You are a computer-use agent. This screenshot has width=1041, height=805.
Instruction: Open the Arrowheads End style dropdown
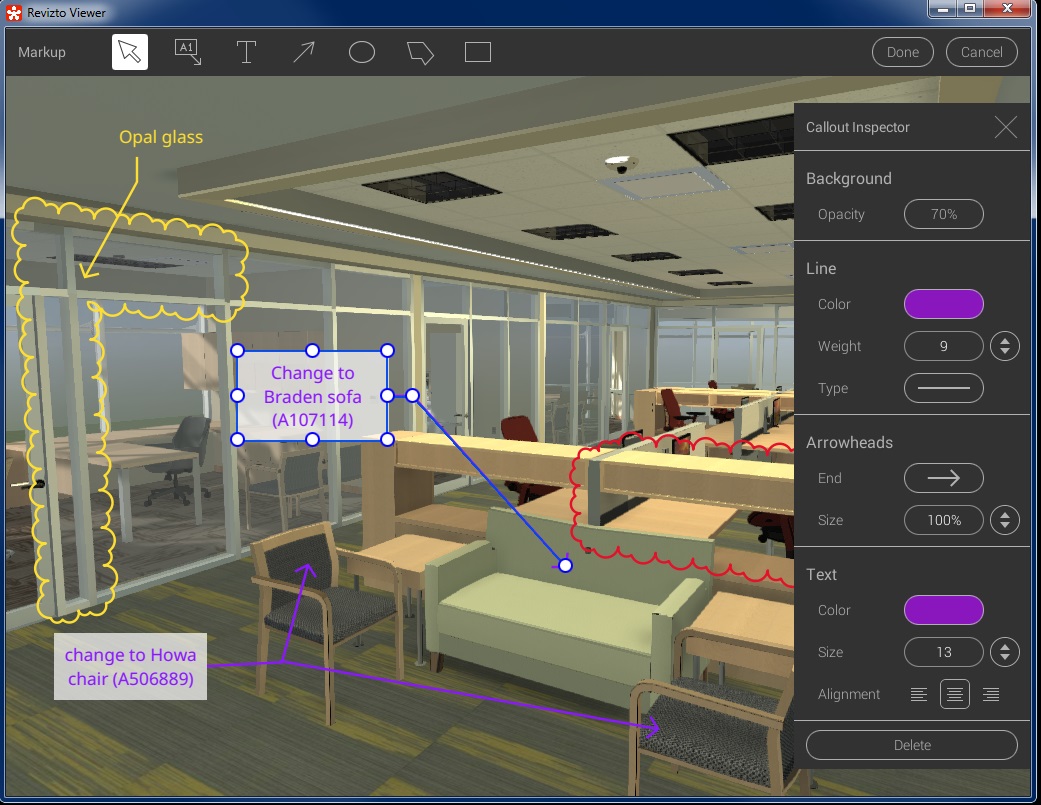[x=943, y=478]
